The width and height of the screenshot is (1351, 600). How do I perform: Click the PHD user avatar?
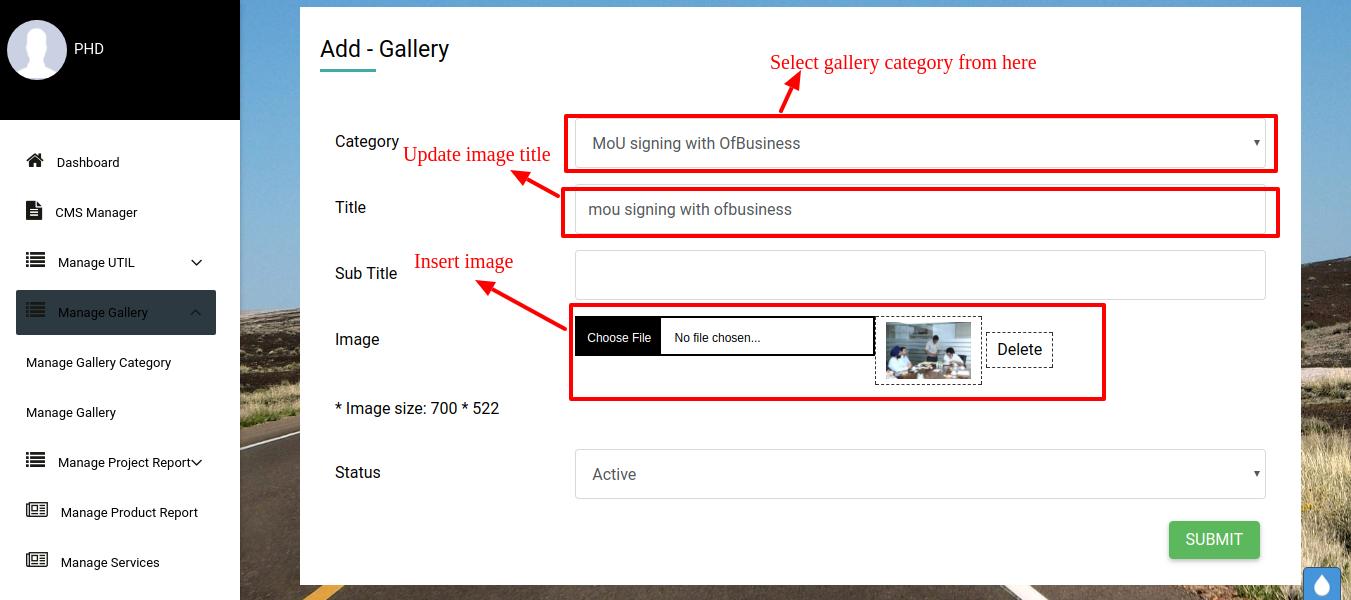click(x=37, y=50)
